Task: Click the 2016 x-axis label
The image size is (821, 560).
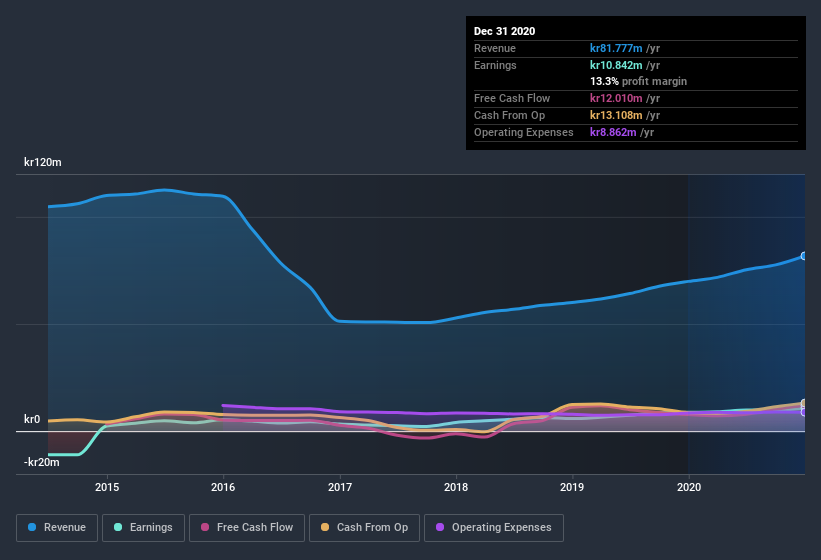Action: point(223,487)
